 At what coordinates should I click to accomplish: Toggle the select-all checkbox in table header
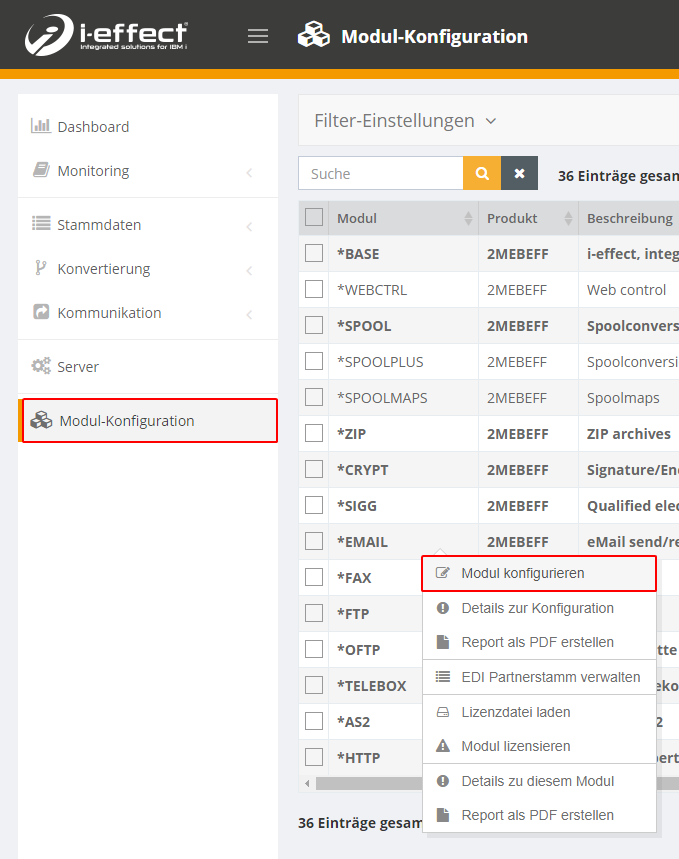[314, 217]
